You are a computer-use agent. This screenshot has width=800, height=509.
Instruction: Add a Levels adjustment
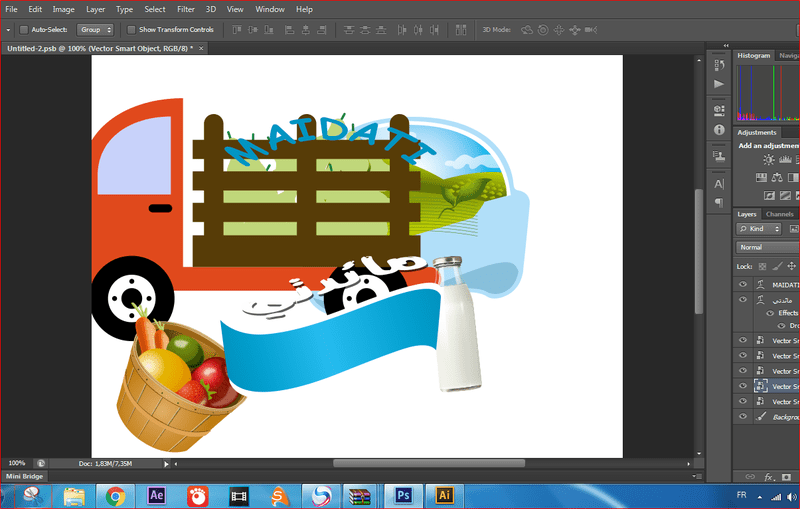pos(786,160)
